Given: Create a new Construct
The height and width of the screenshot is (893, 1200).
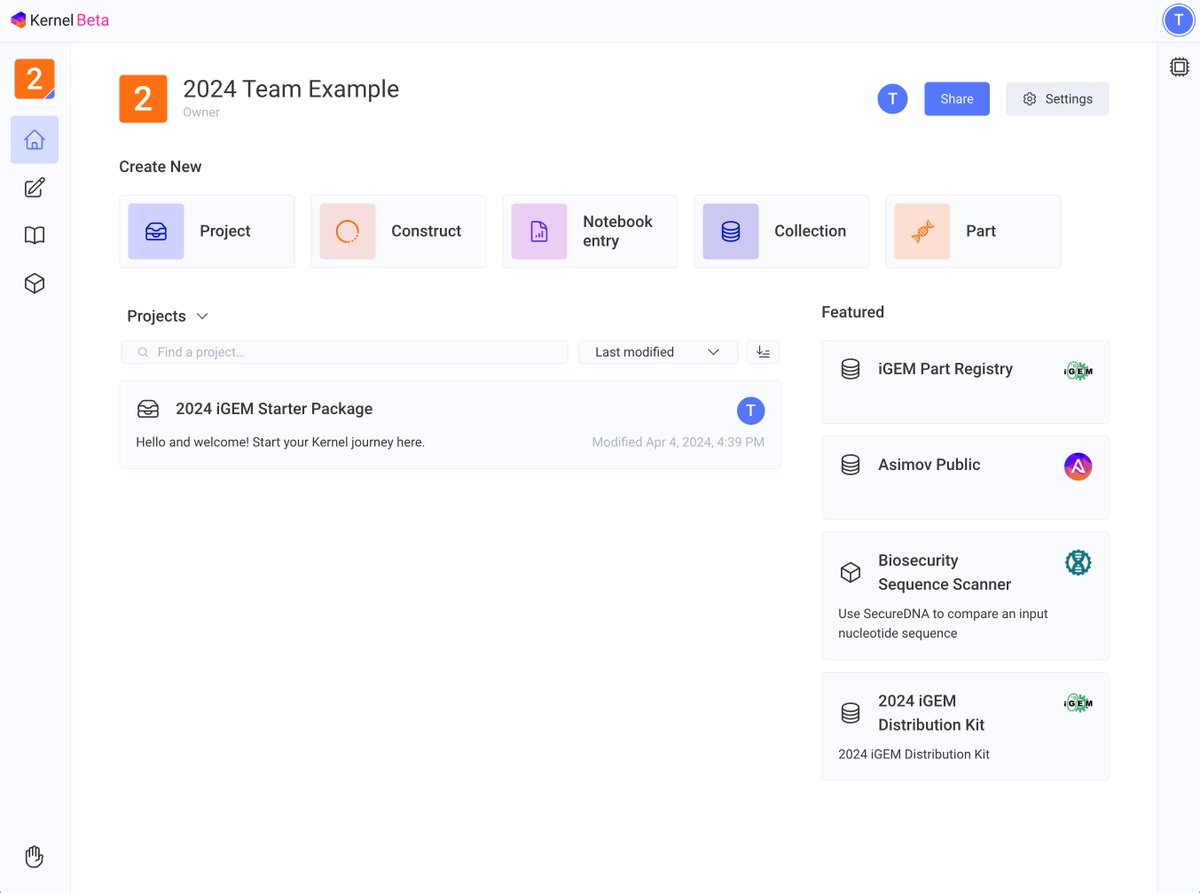Looking at the screenshot, I should 398,231.
